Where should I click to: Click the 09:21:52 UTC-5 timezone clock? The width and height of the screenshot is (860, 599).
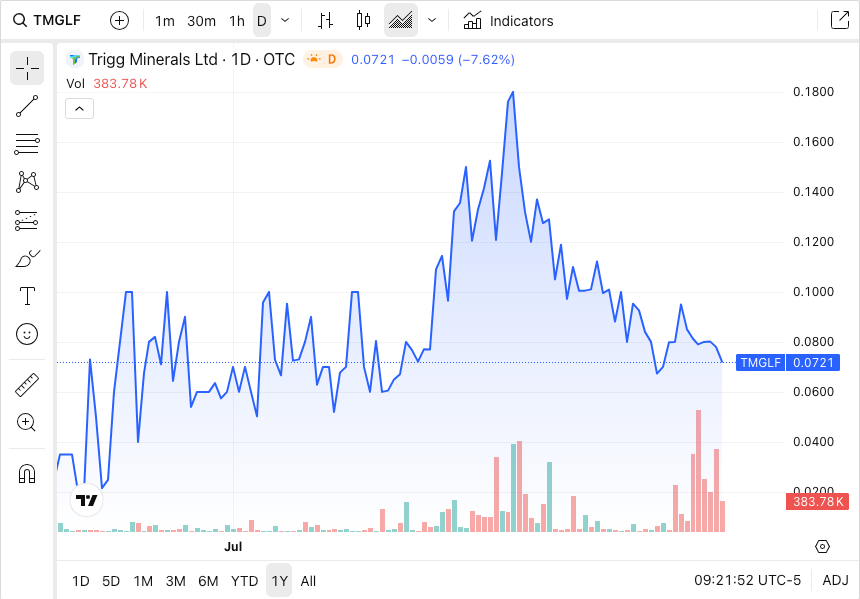(748, 580)
